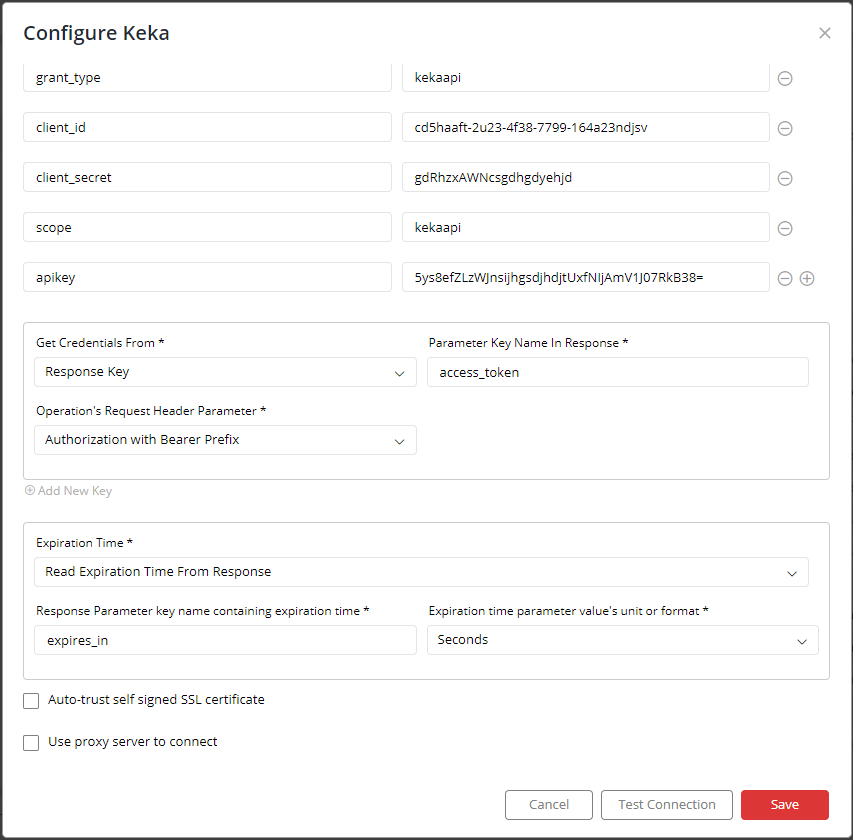Viewport: 853px width, 840px height.
Task: Edit the apikey key field
Action: coord(207,277)
